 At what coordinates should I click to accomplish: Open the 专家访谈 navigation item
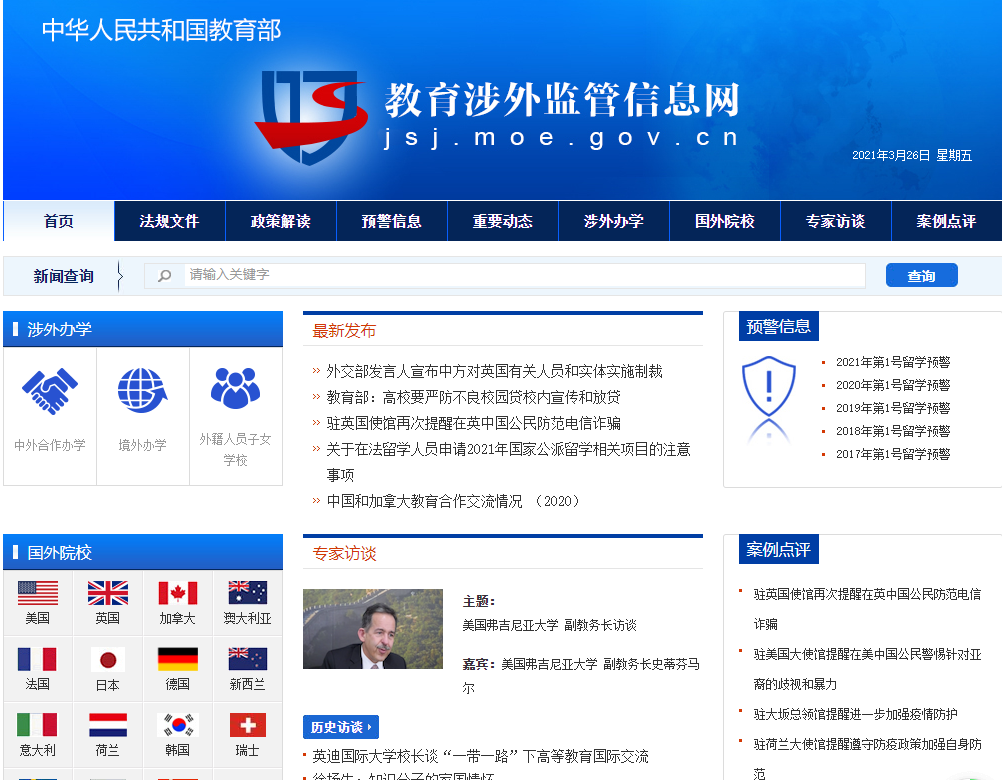[836, 221]
